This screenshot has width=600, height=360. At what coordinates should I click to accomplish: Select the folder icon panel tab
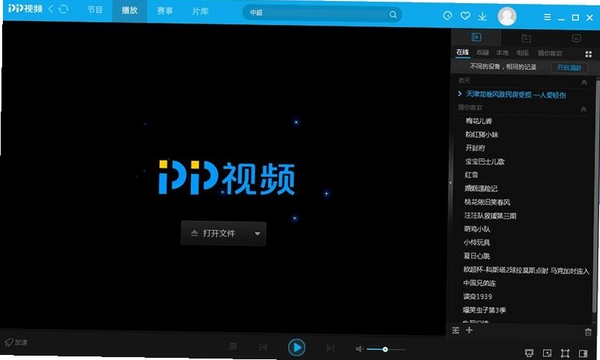[x=526, y=38]
